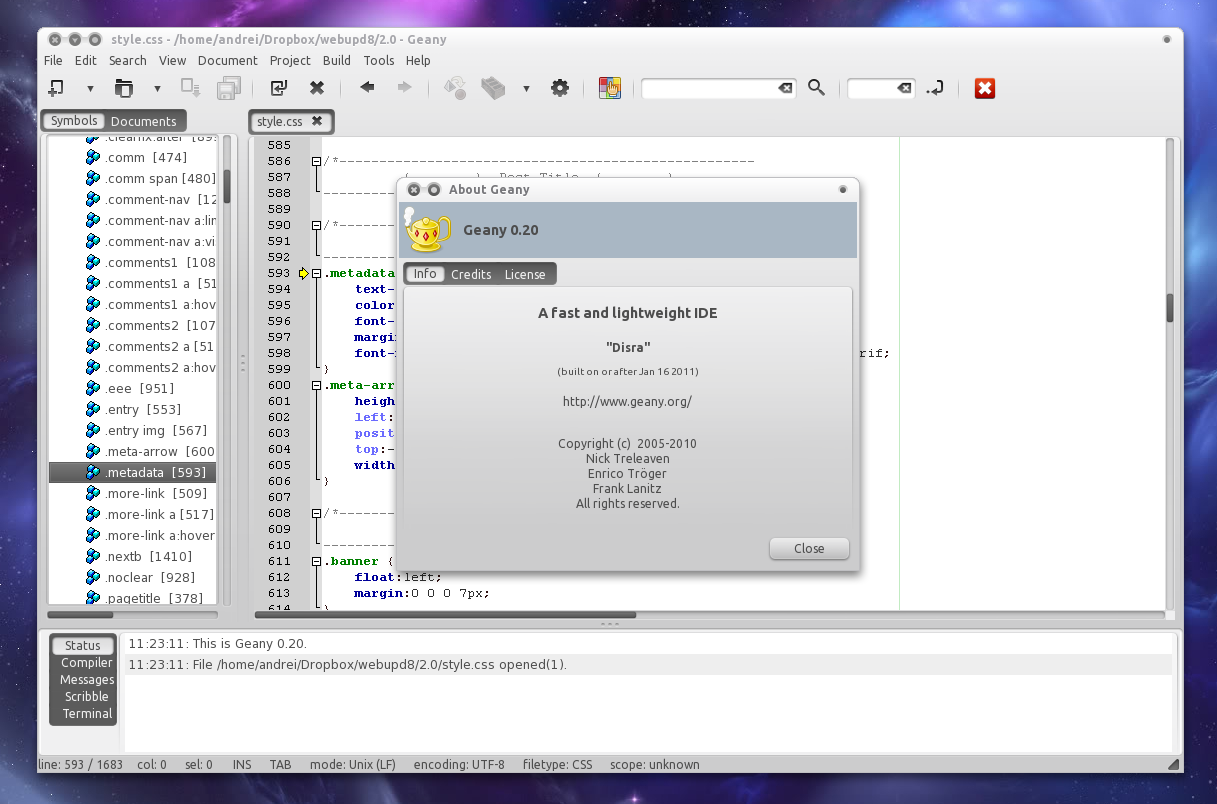Viewport: 1217px width, 804px height.
Task: Collapse .metadata fold at line 593
Action: click(x=316, y=273)
